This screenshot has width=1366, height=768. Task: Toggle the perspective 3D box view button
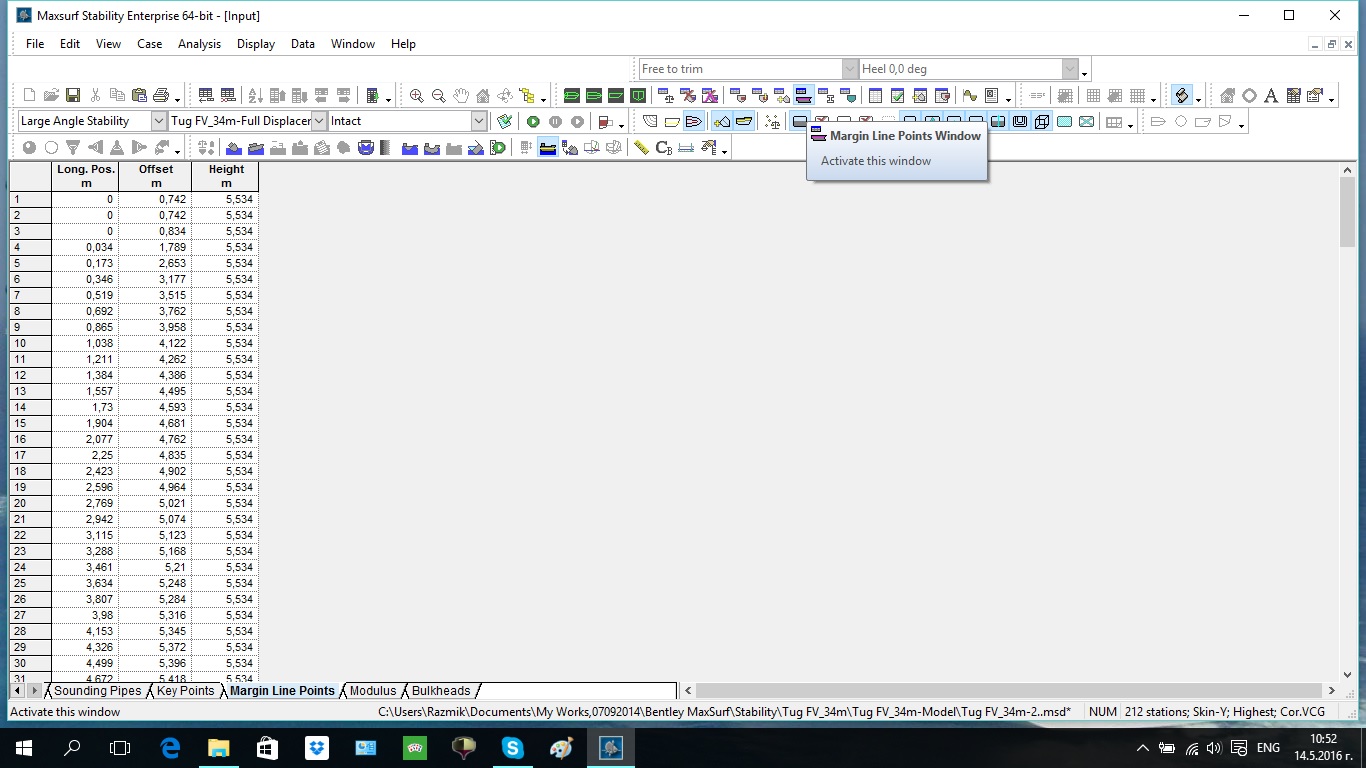pyautogui.click(x=1042, y=122)
